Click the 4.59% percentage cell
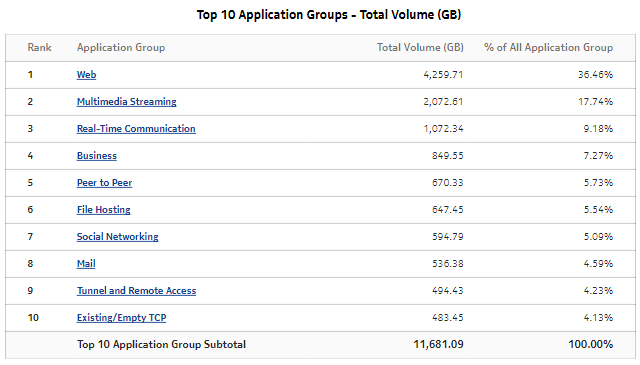This screenshot has width=640, height=365. coord(598,263)
